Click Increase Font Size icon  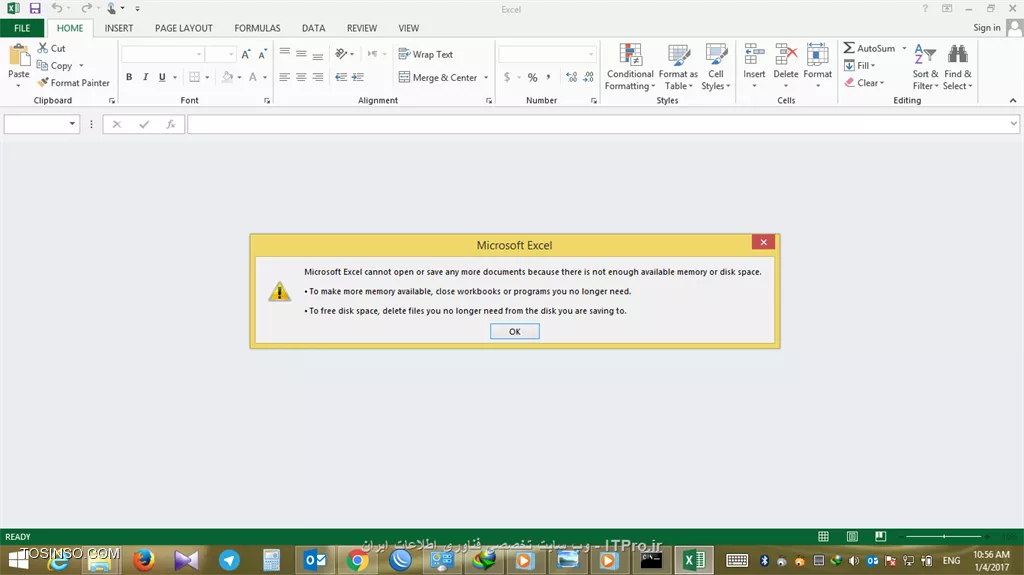coord(246,54)
